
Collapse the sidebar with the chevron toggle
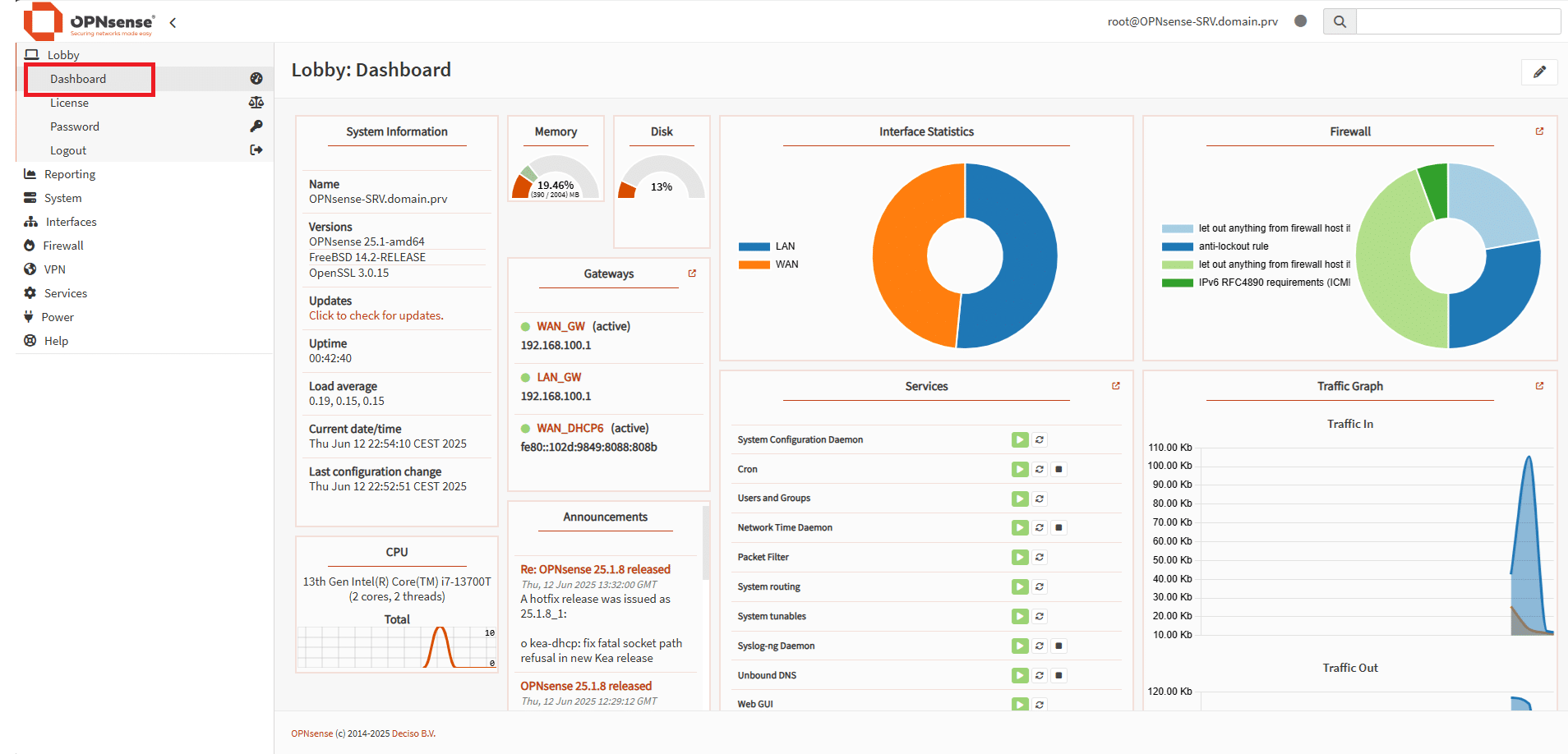coord(173,23)
